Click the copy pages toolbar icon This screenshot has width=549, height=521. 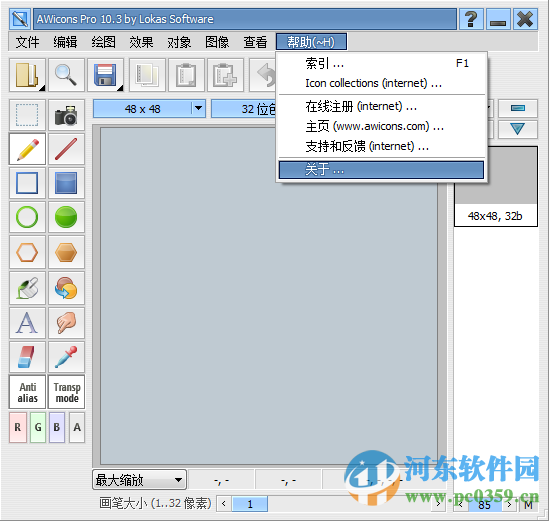147,75
